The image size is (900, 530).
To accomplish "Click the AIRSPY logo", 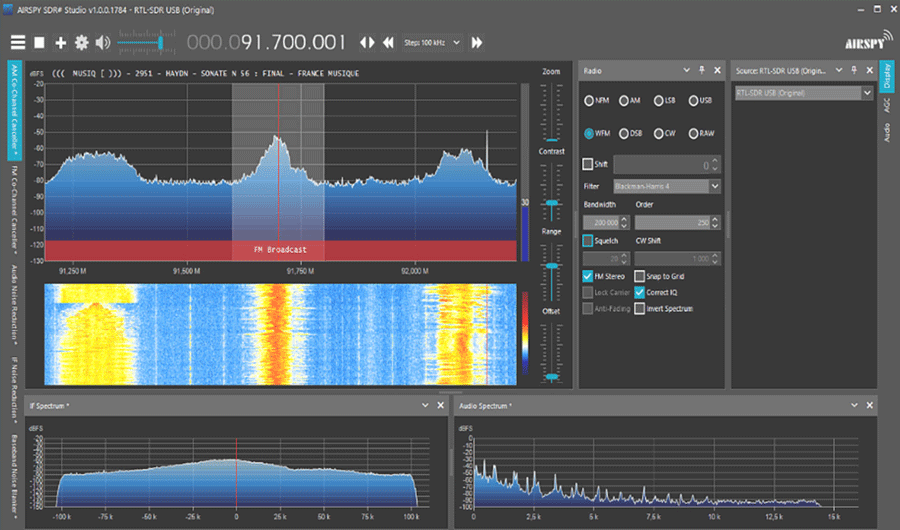I will coord(868,41).
